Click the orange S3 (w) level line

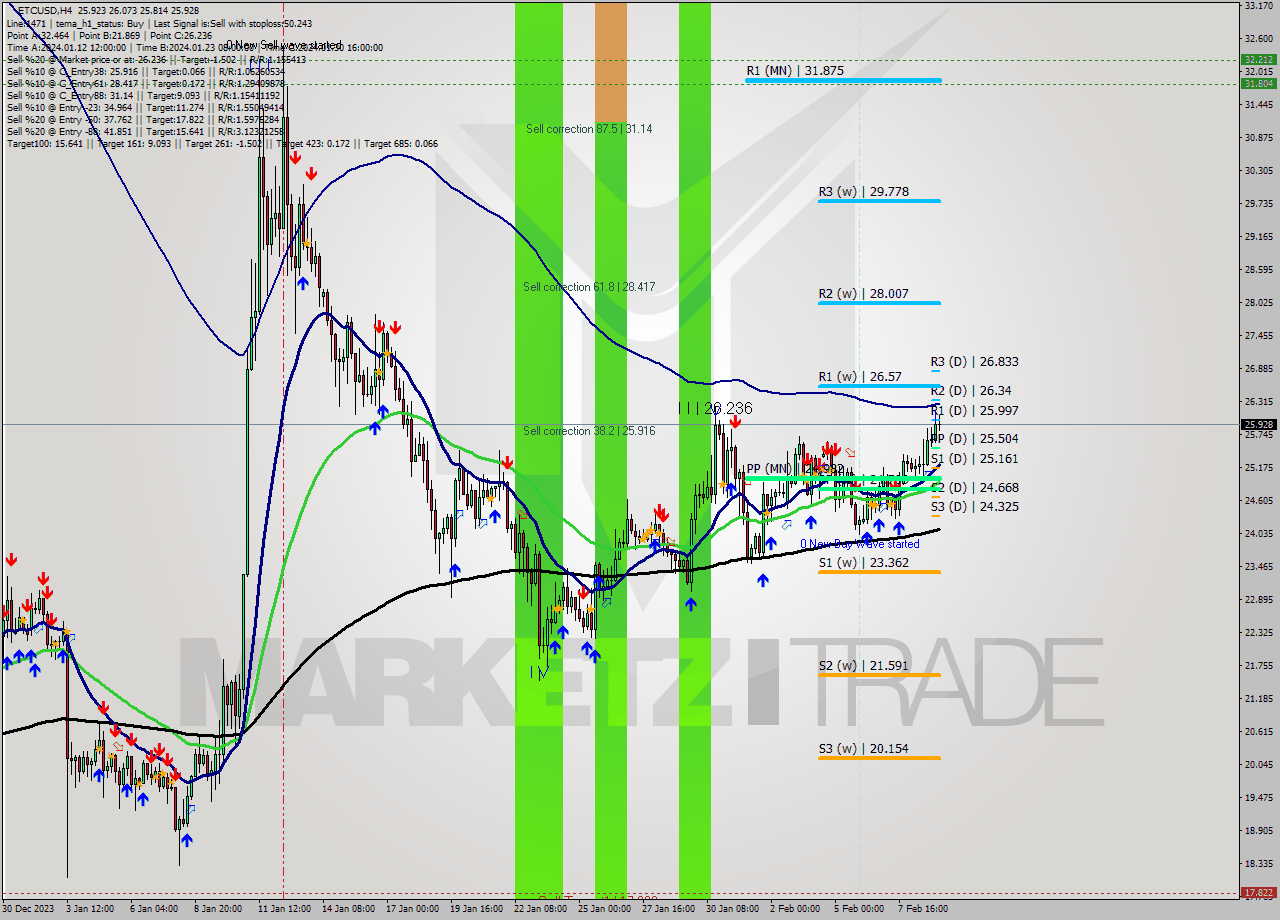(x=879, y=758)
